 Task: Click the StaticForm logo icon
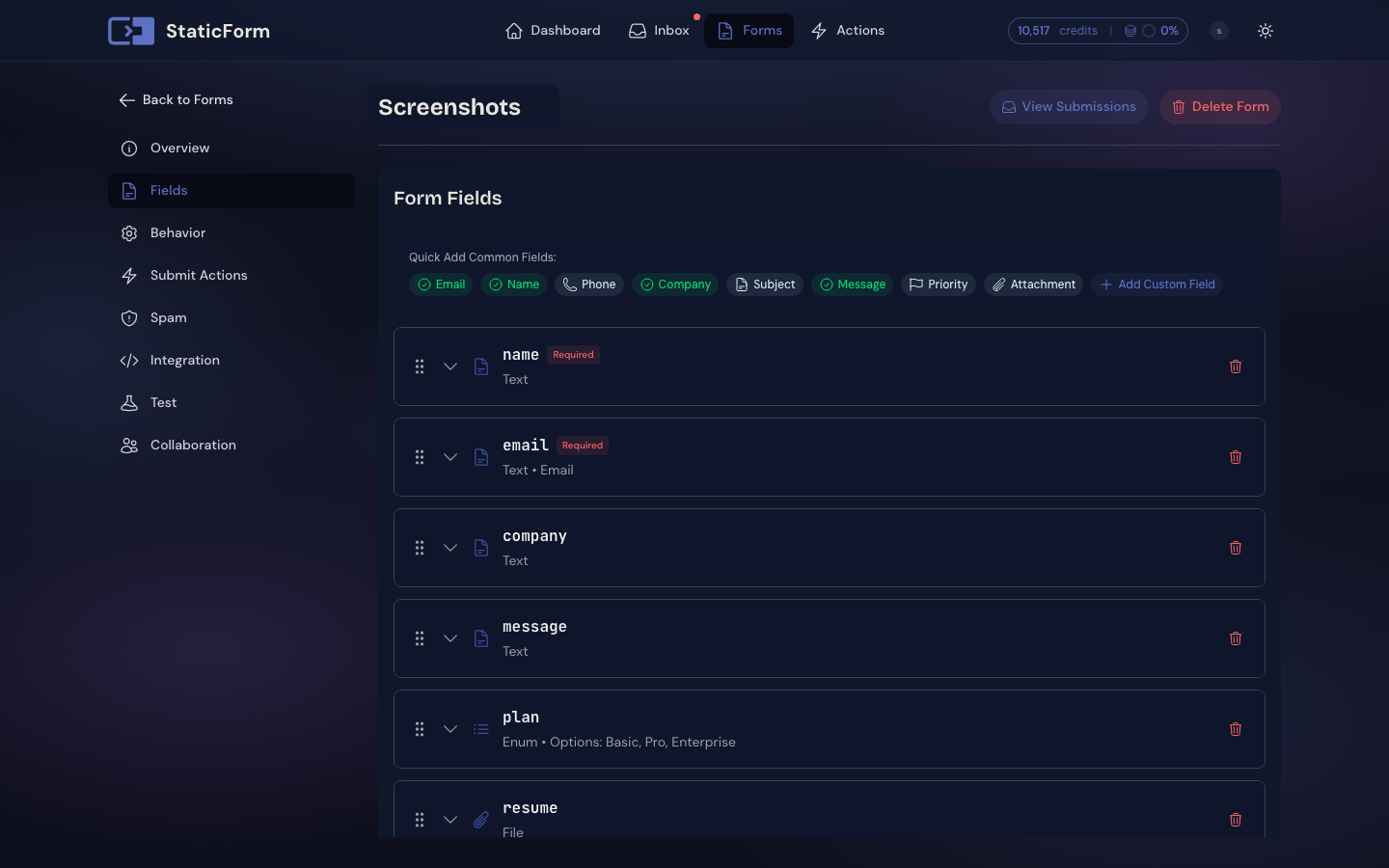coord(131,31)
